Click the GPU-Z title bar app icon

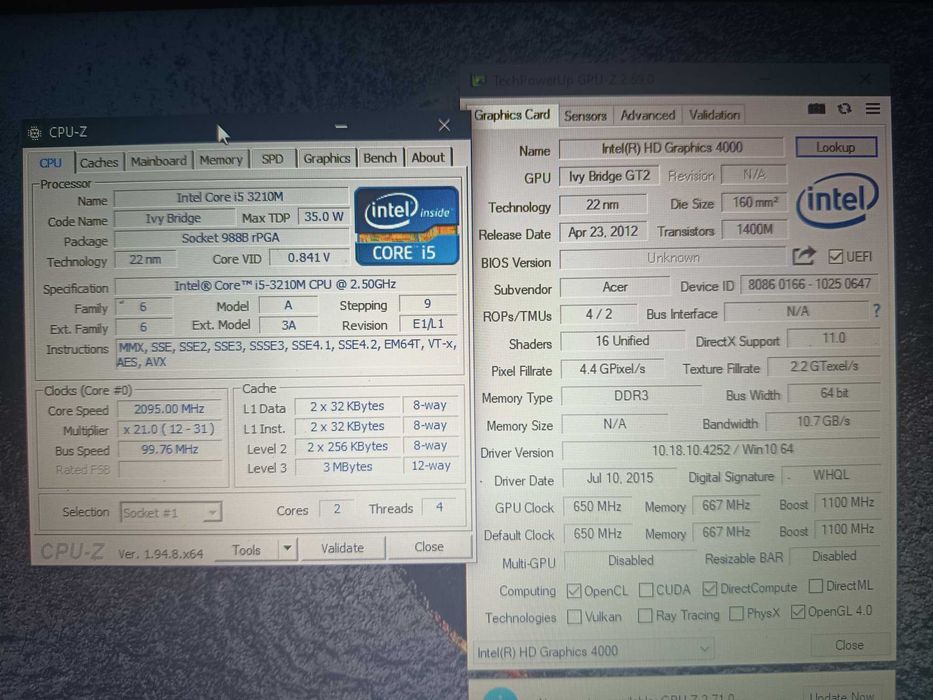(477, 80)
